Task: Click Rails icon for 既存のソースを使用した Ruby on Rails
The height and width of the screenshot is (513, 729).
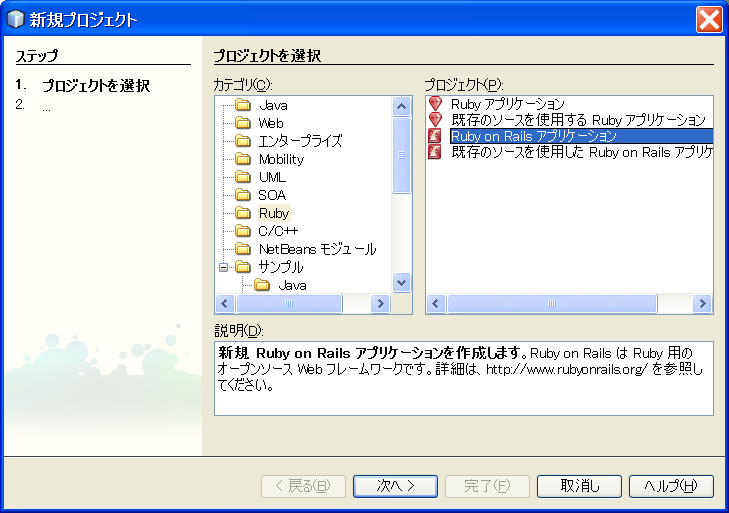Action: [435, 152]
